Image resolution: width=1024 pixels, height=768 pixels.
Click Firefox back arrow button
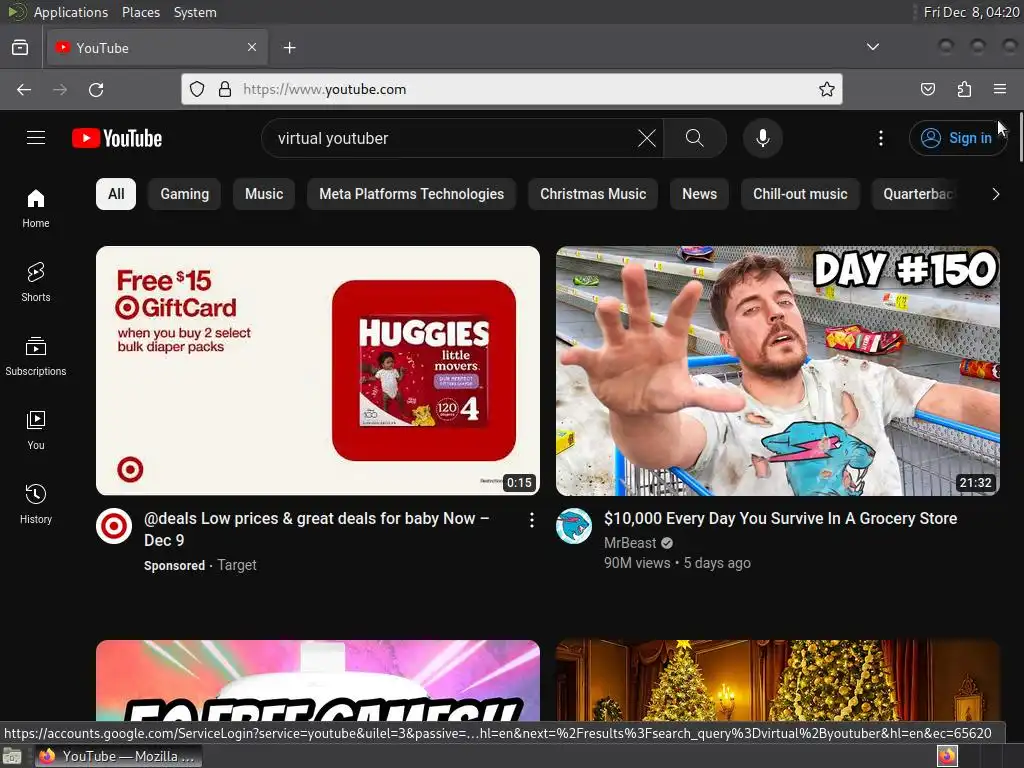coord(24,89)
